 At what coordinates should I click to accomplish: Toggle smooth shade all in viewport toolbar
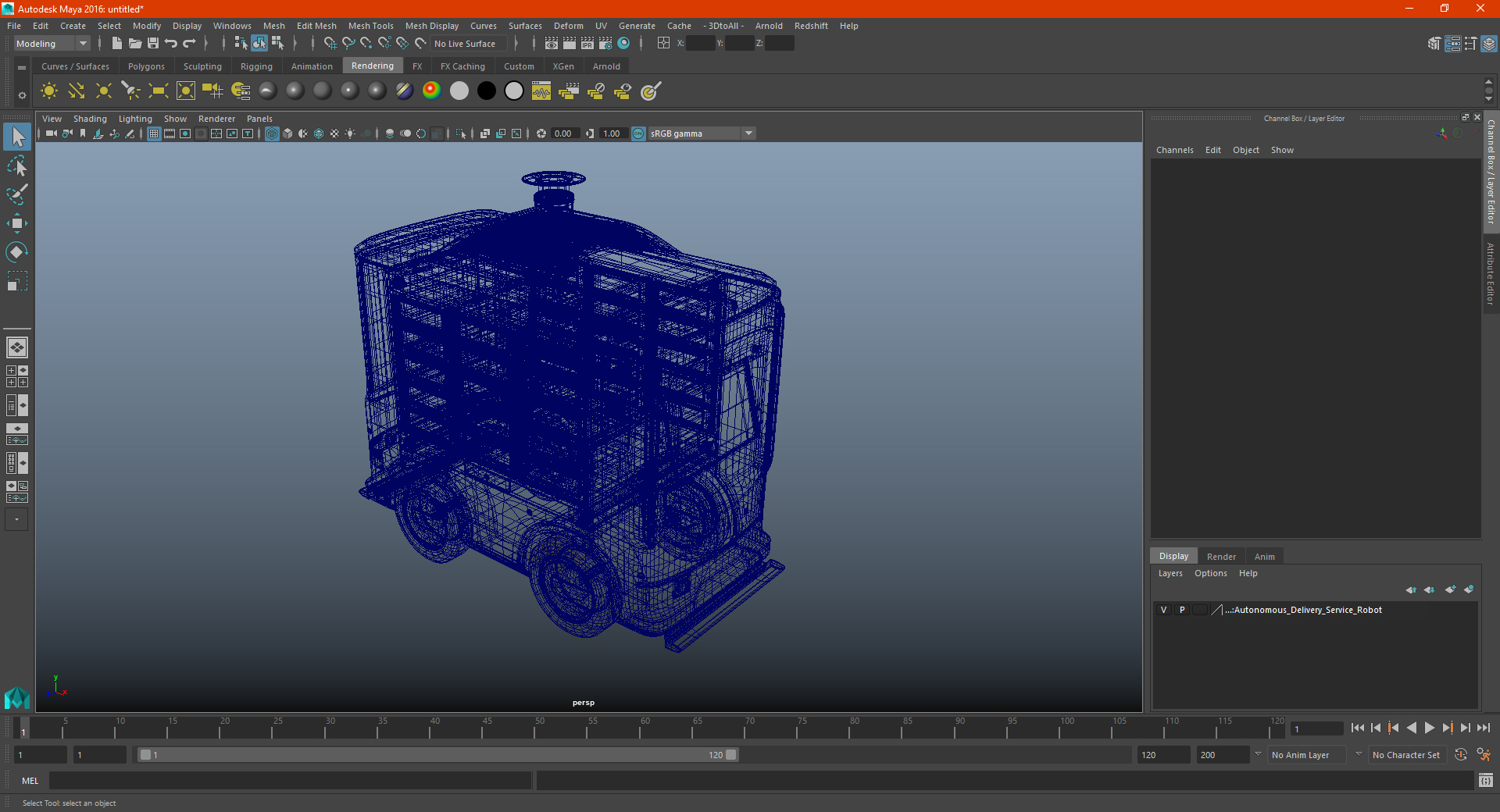coord(287,134)
